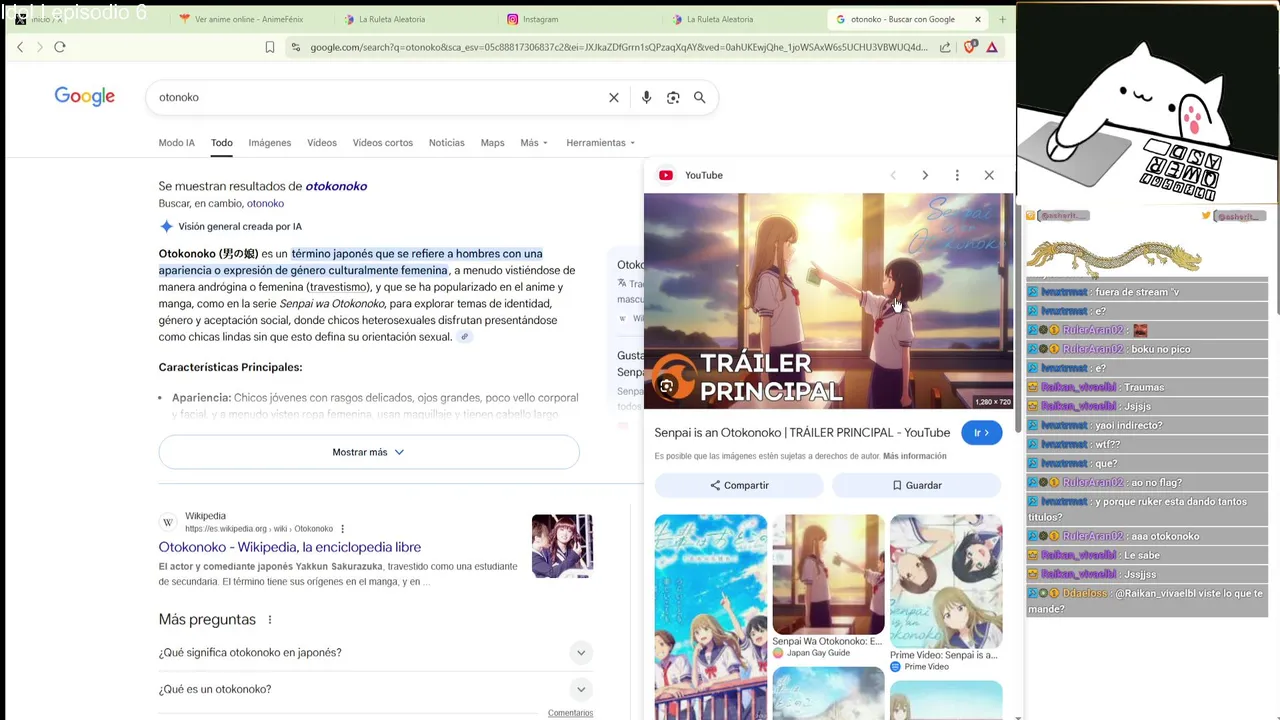Click Compartir button

739,485
